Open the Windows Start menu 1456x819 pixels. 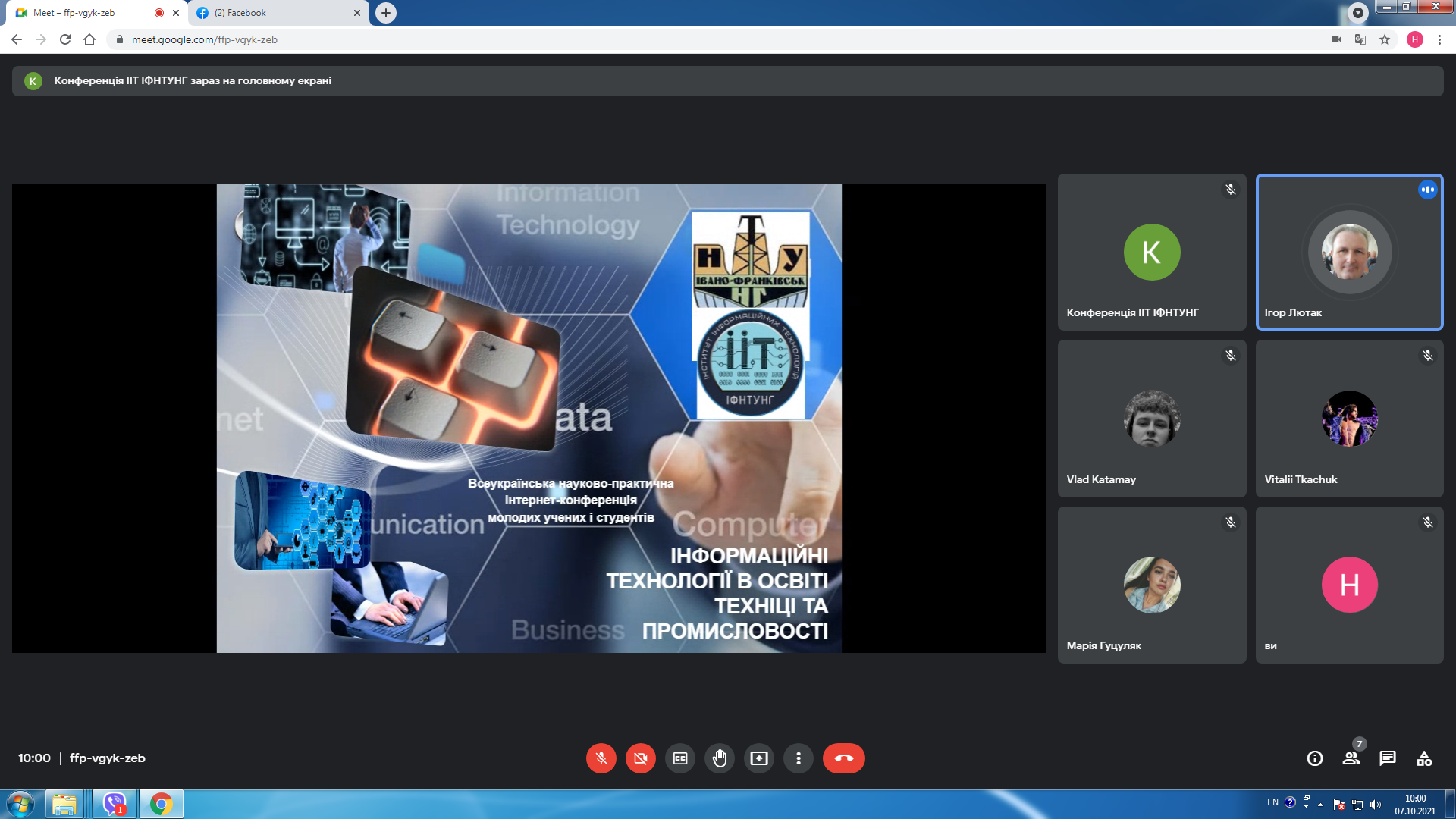tap(20, 804)
